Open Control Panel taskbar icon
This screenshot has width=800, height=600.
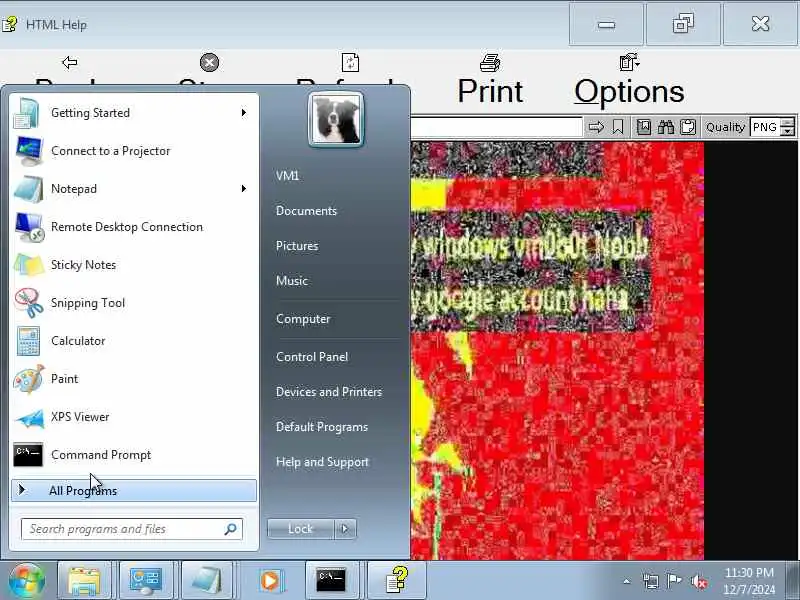pos(146,581)
